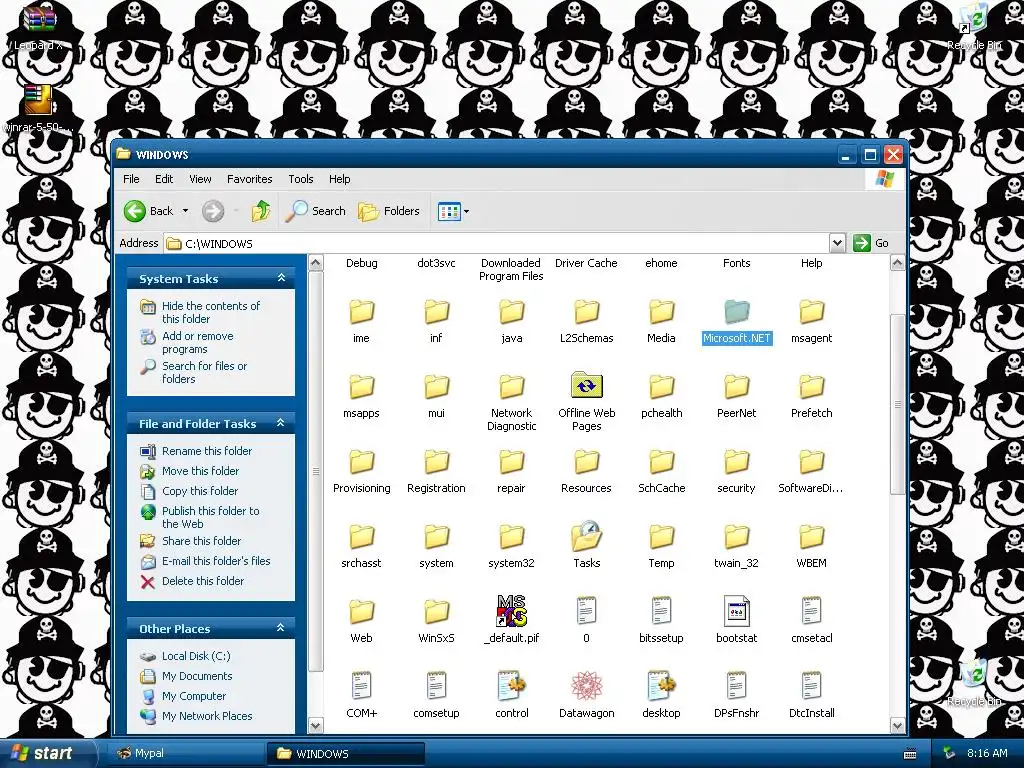This screenshot has width=1024, height=768.
Task: Open Local Disk (C:) link
Action: [x=196, y=656]
